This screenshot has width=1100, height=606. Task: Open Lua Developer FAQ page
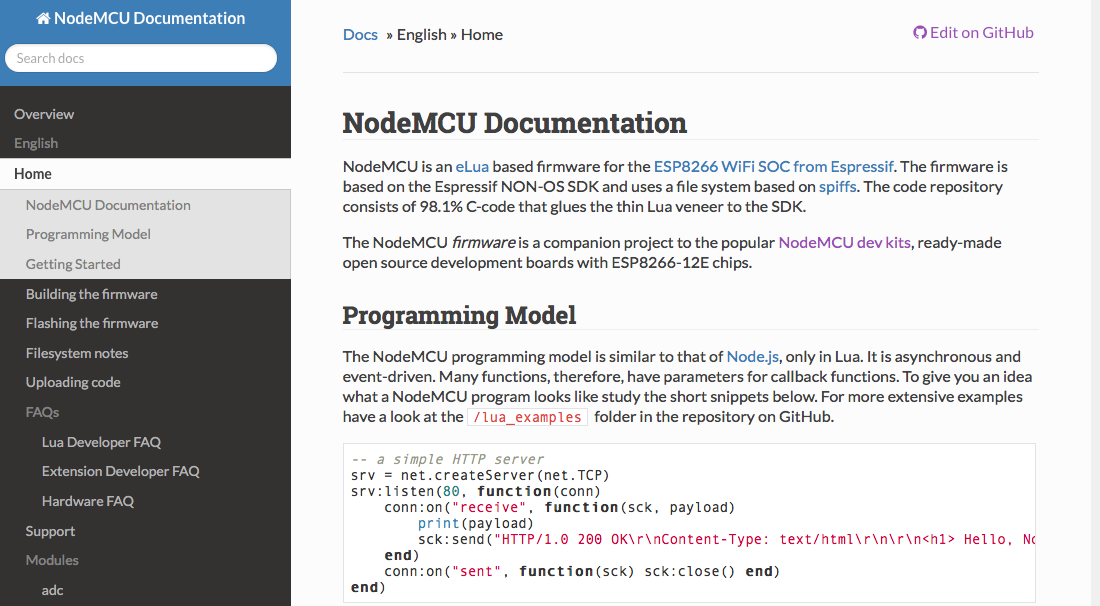pos(101,443)
